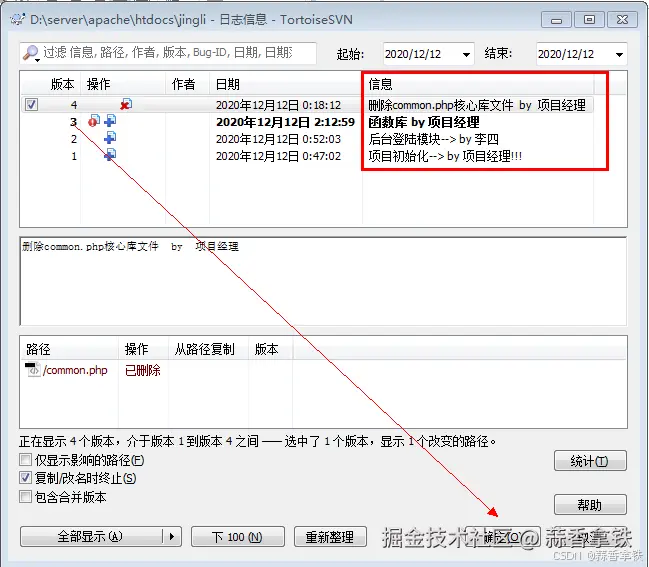Viewport: 649px width, 567px height.
Task: Click the blue added action icon in revision 3
Action: (110, 121)
